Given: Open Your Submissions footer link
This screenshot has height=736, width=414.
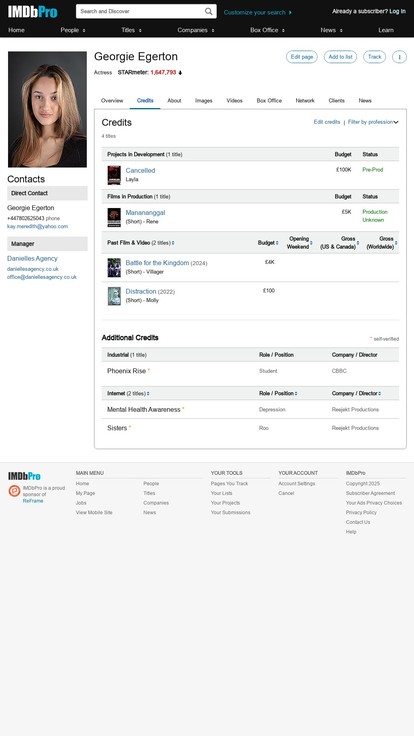Looking at the screenshot, I should 230,513.
